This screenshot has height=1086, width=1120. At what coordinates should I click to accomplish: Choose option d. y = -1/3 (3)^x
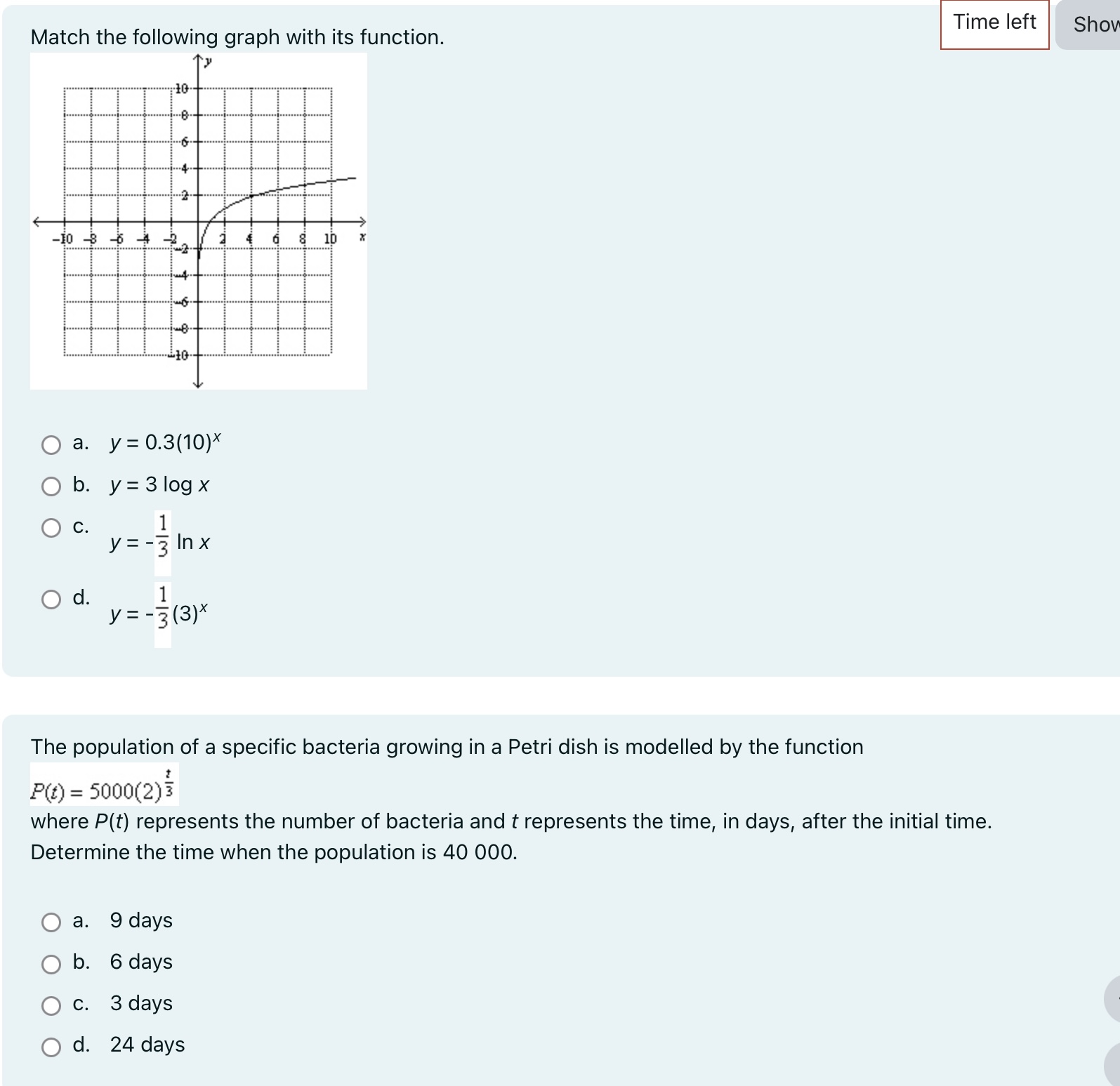pos(51,599)
